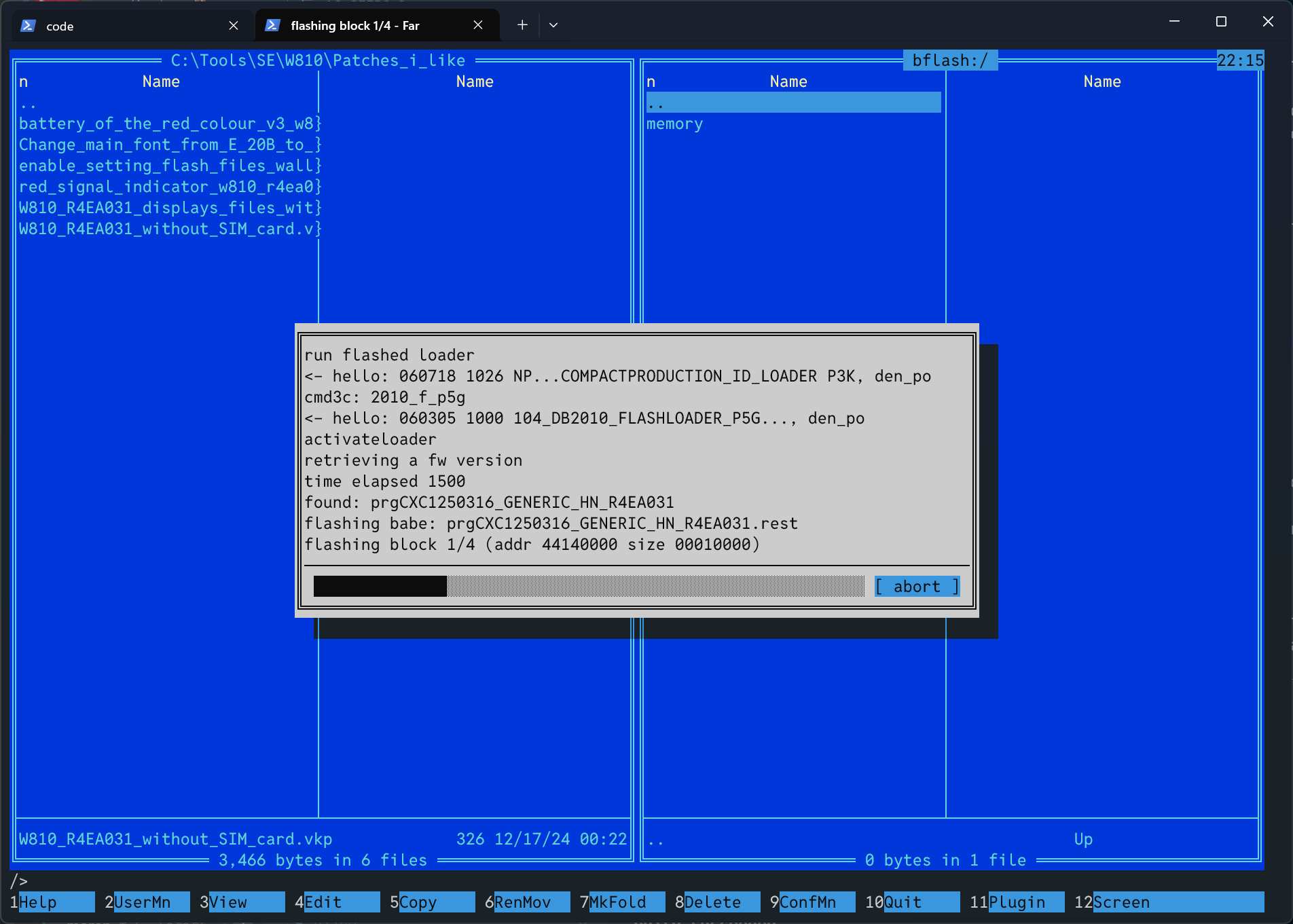Click the 'bflash:/' panel title
Screen dimensions: 1293x924
(x=950, y=60)
